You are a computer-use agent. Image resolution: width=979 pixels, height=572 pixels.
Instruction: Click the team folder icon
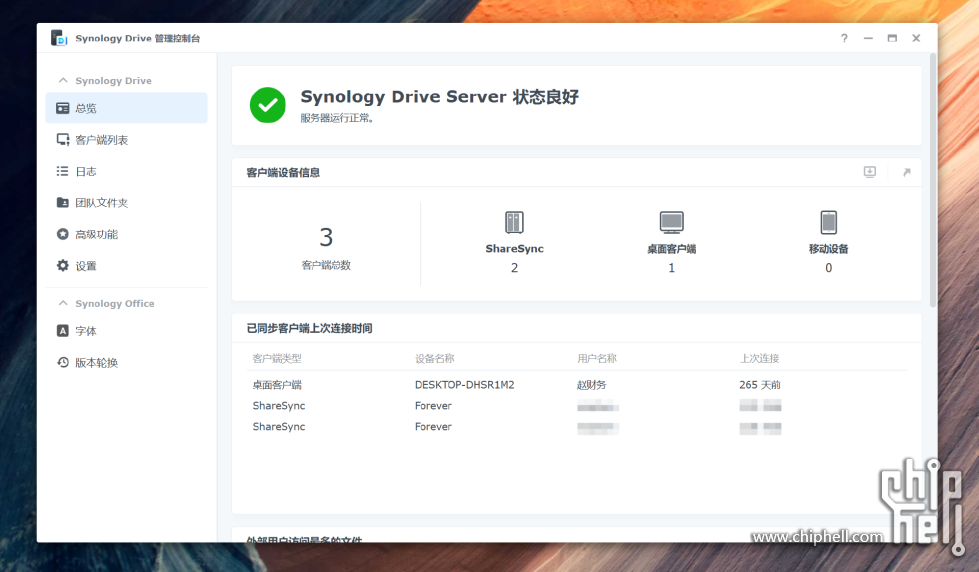tap(62, 202)
